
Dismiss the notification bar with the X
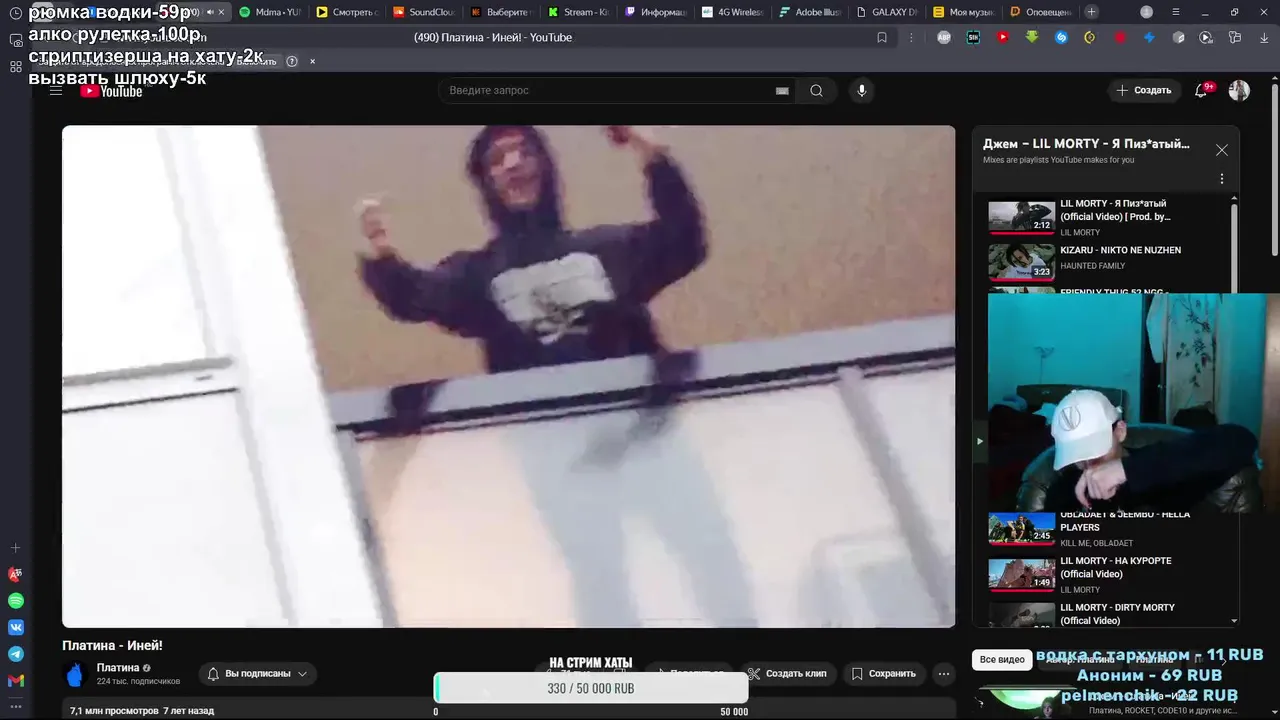312,61
